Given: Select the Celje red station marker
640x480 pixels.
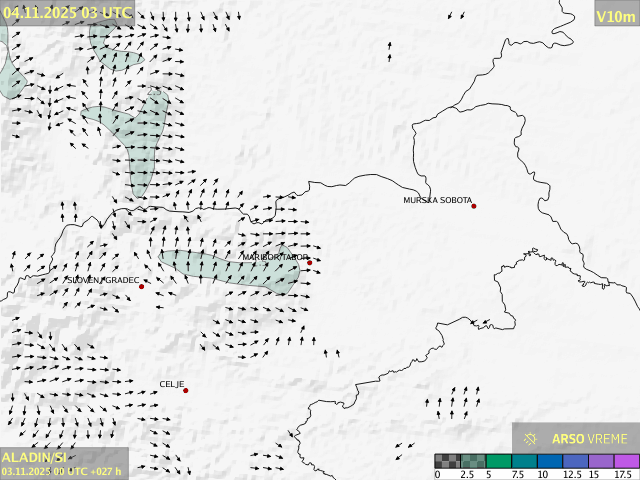Looking at the screenshot, I should click(x=185, y=390).
